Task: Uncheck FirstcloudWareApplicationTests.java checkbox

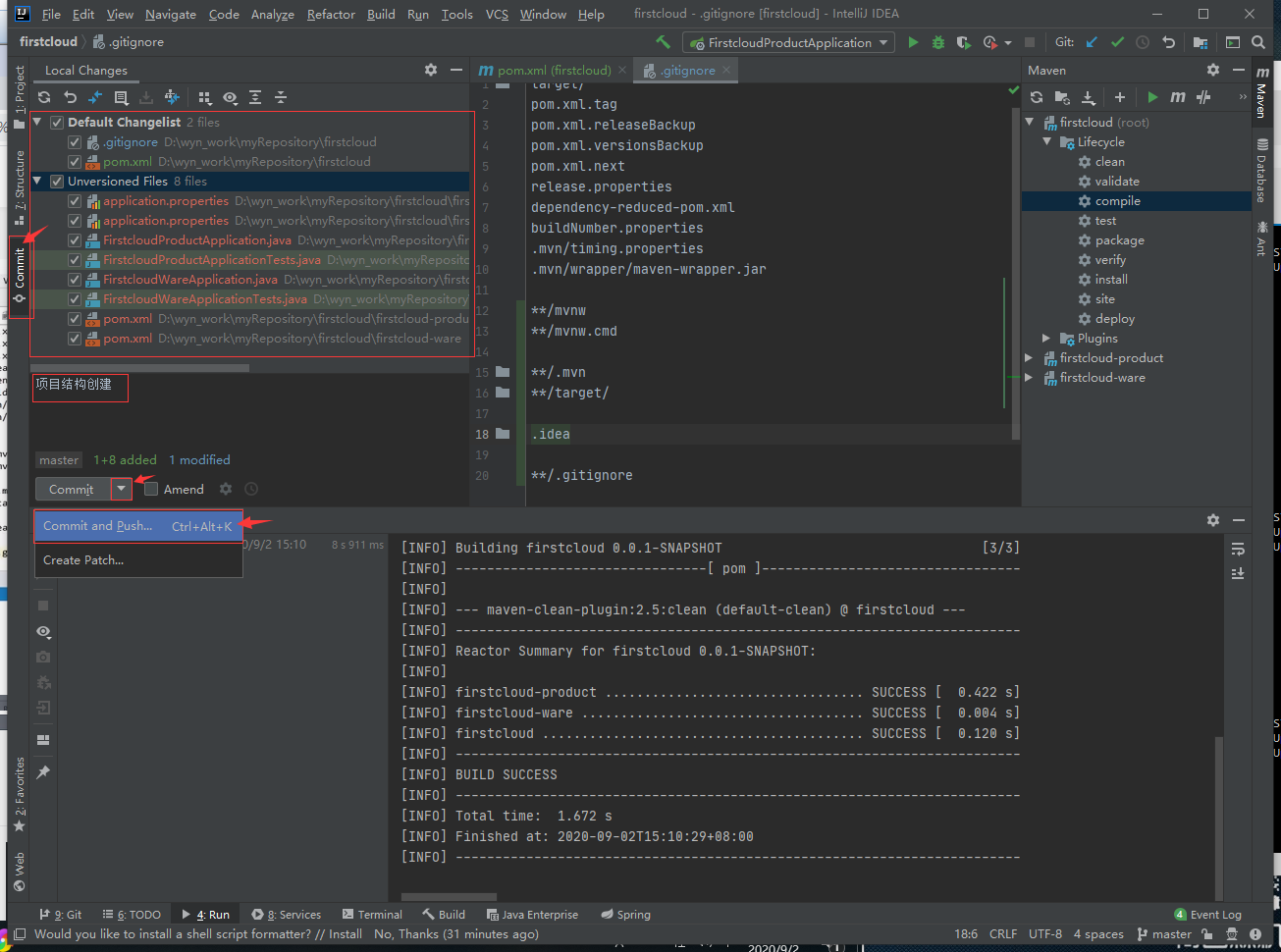Action: coord(75,299)
